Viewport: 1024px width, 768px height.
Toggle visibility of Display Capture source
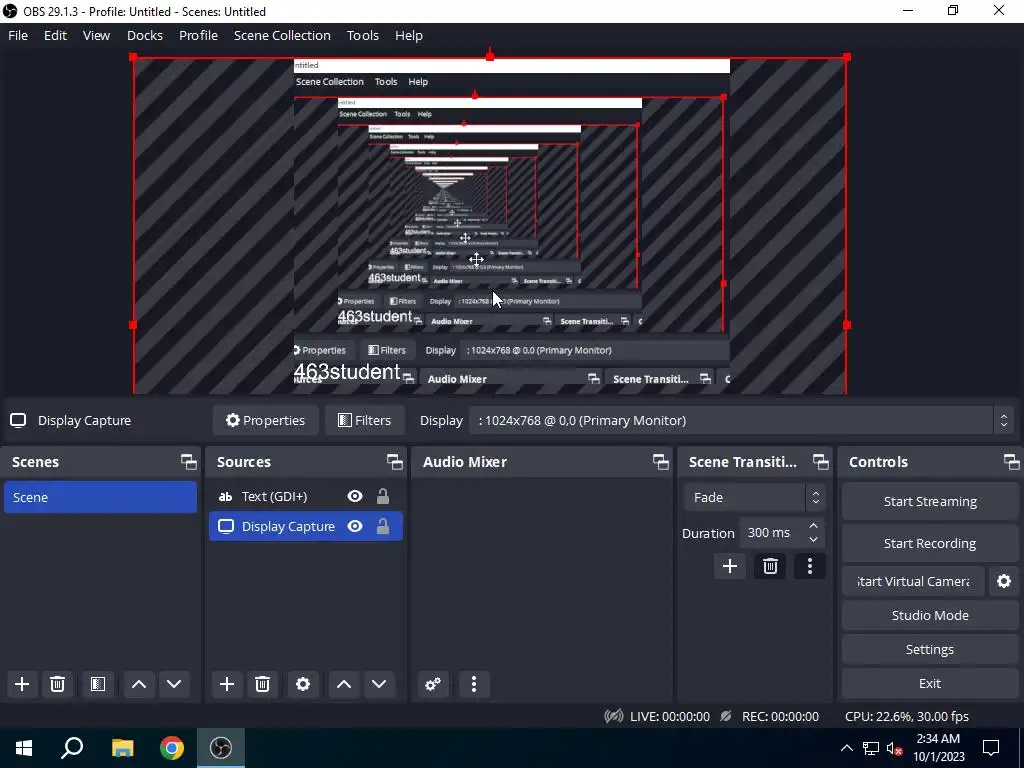click(355, 526)
